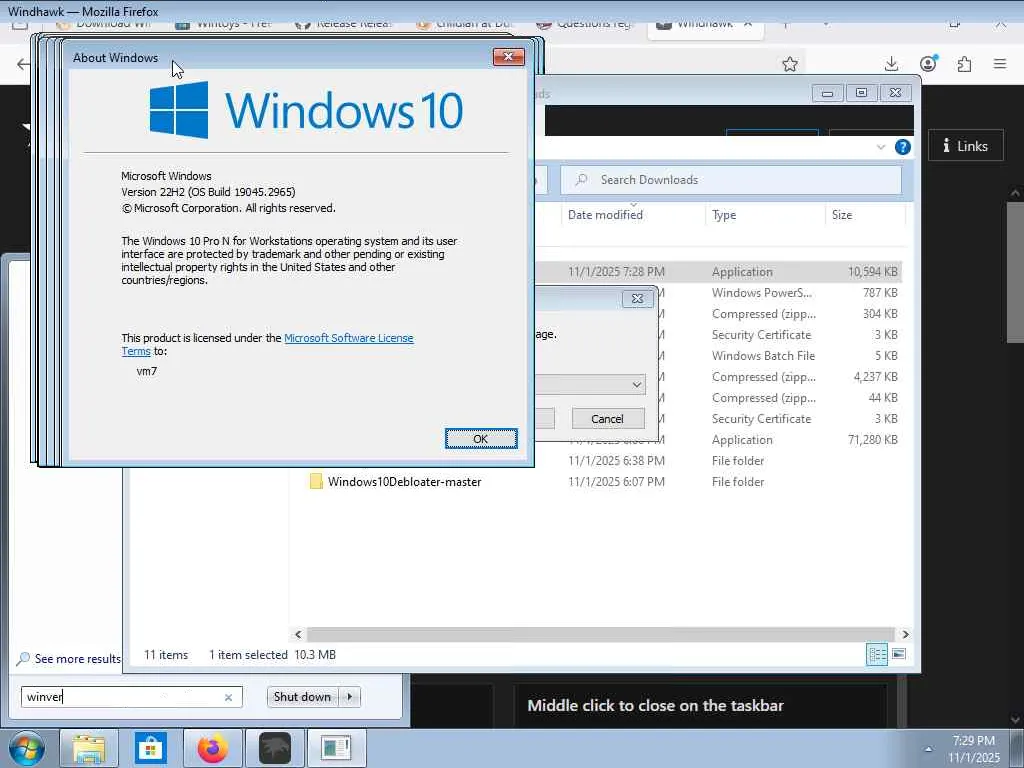Click the 11/1/2025 6:38 PM folder row
1024x768 pixels.
pos(718,460)
